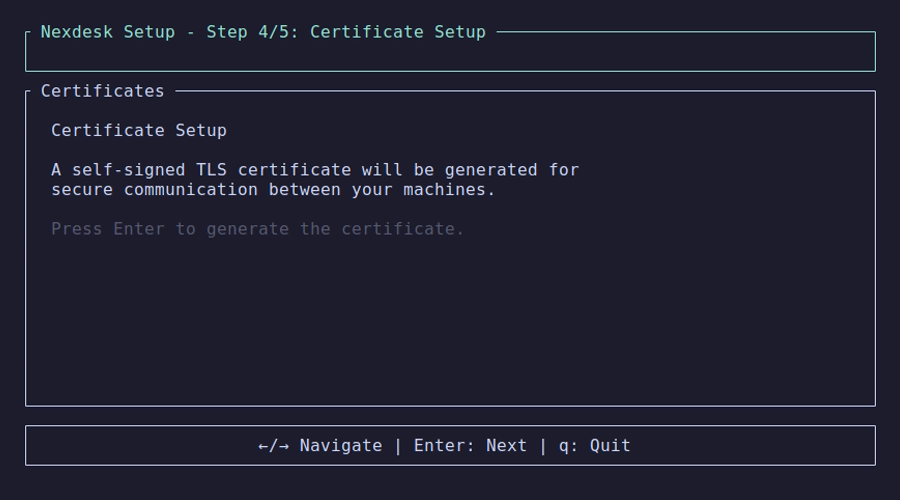Click the 'Certificate Setup' heading
The height and width of the screenshot is (500, 900).
(139, 131)
